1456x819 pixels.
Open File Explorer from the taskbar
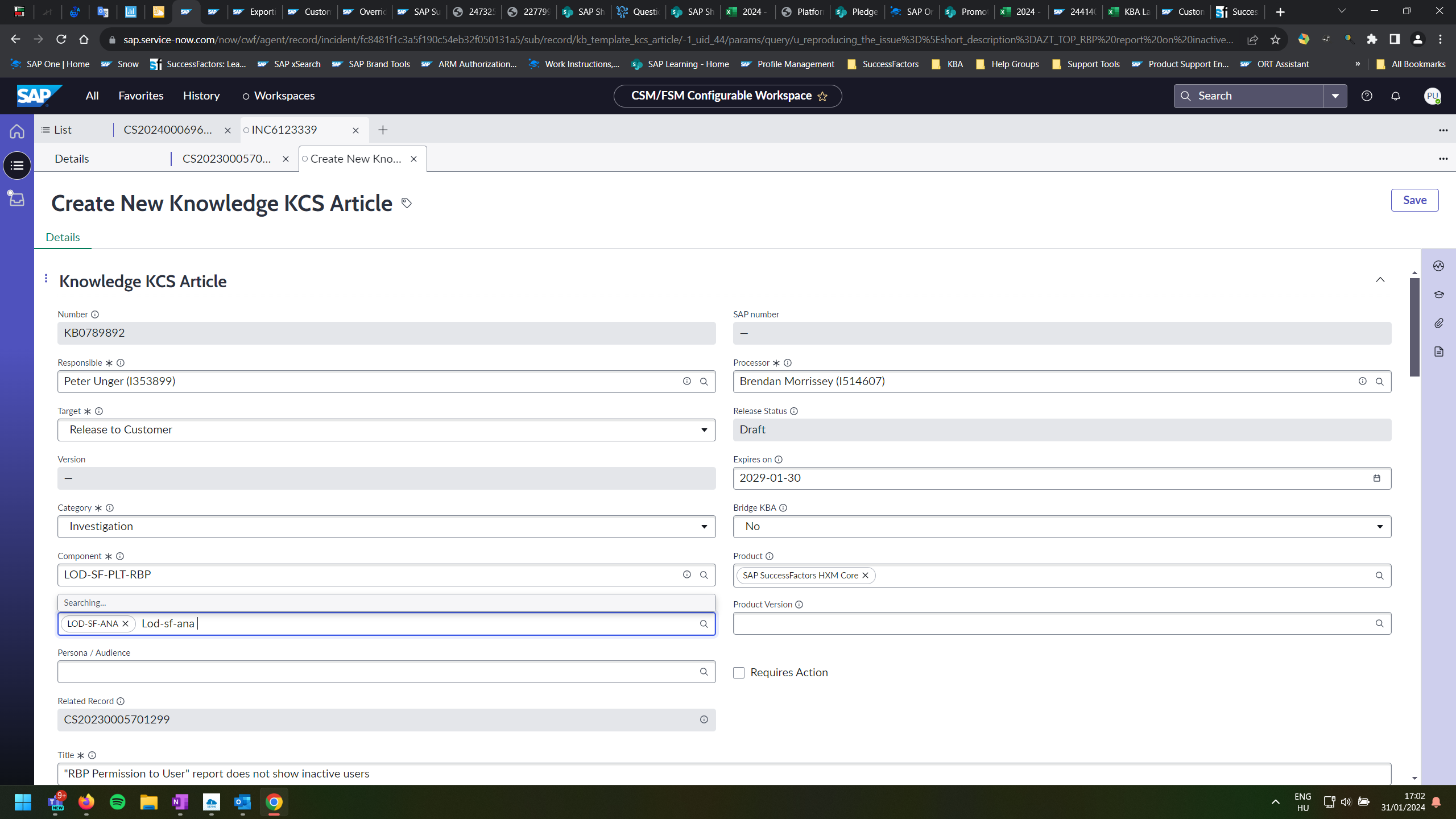(149, 803)
